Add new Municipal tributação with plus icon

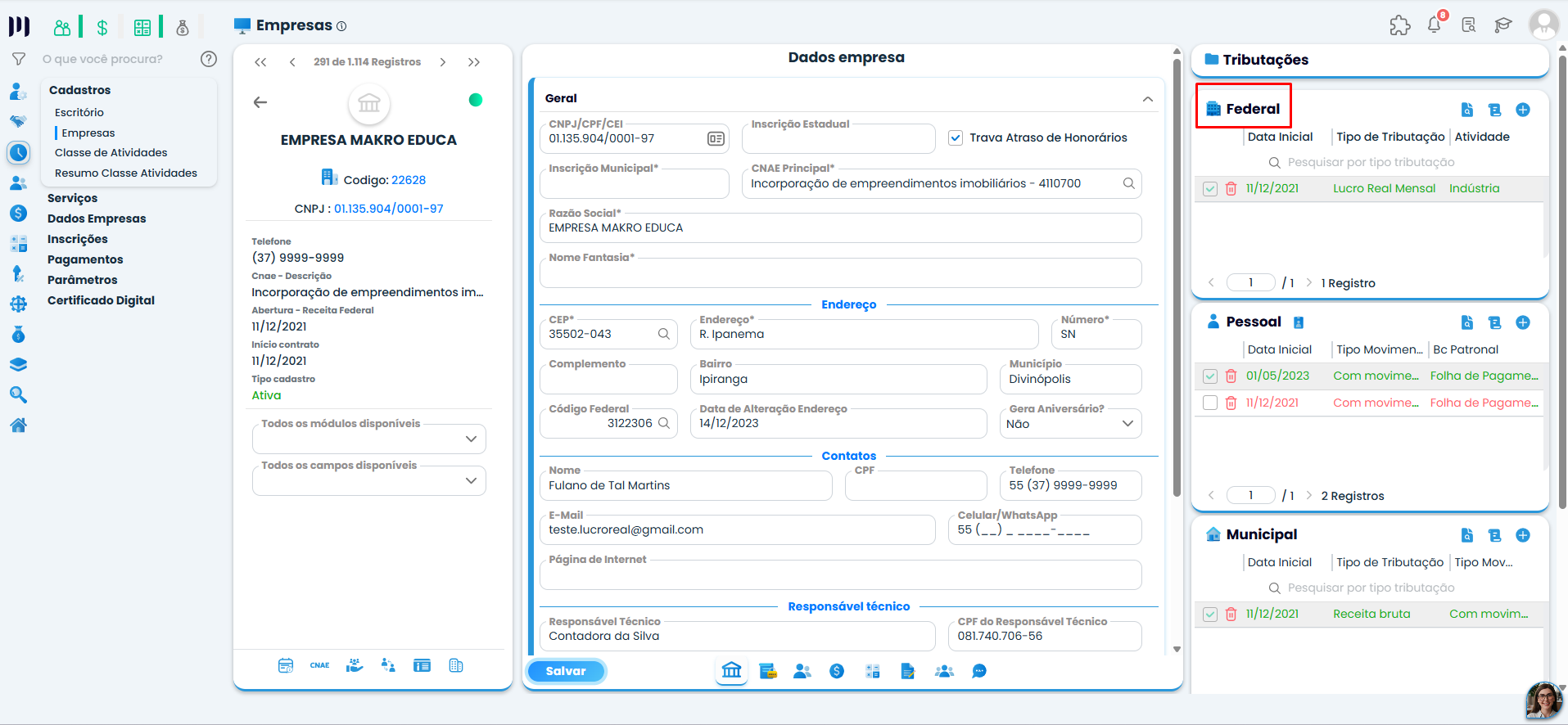(x=1523, y=535)
